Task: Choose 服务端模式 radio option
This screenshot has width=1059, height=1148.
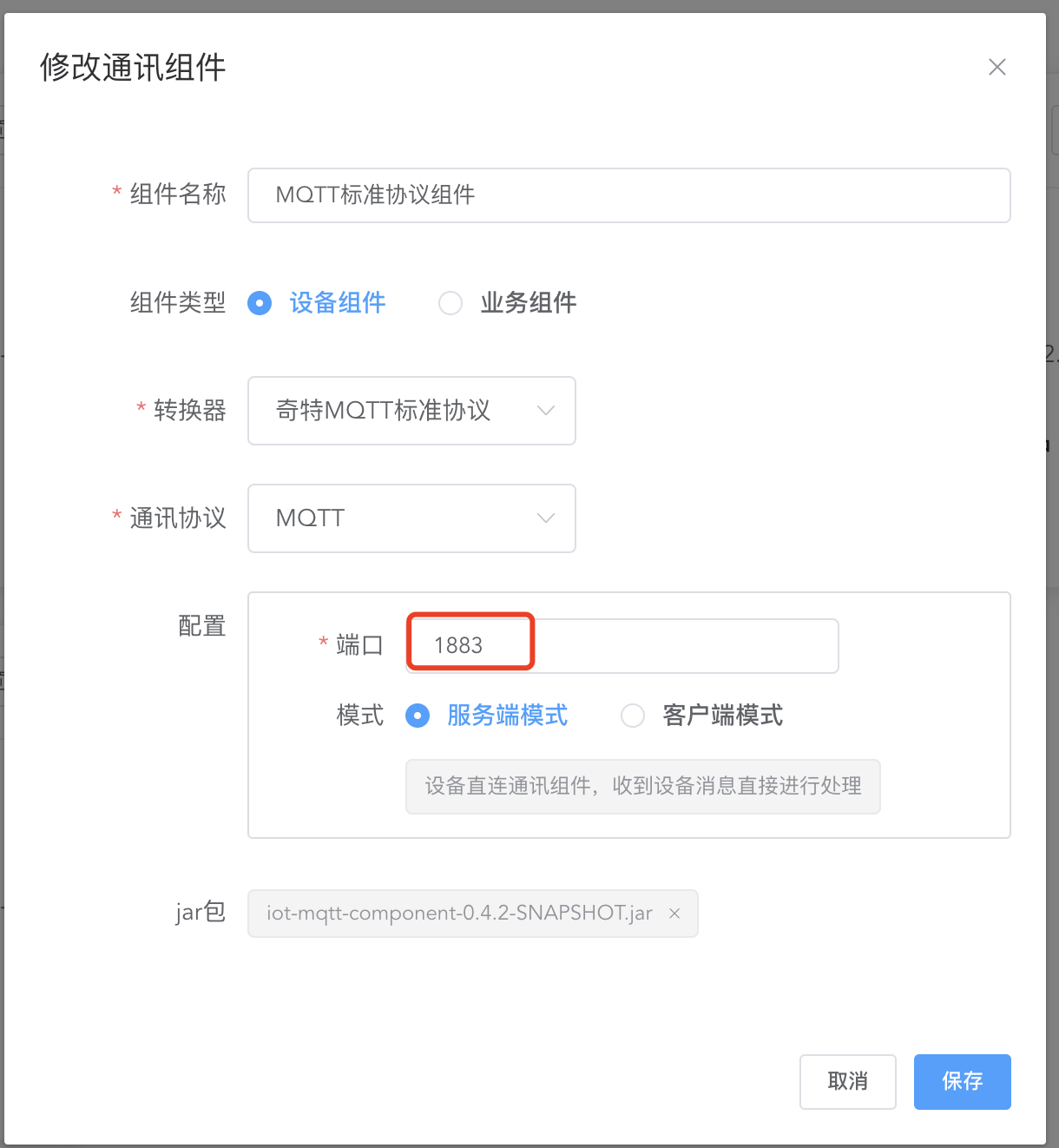Action: pyautogui.click(x=418, y=716)
